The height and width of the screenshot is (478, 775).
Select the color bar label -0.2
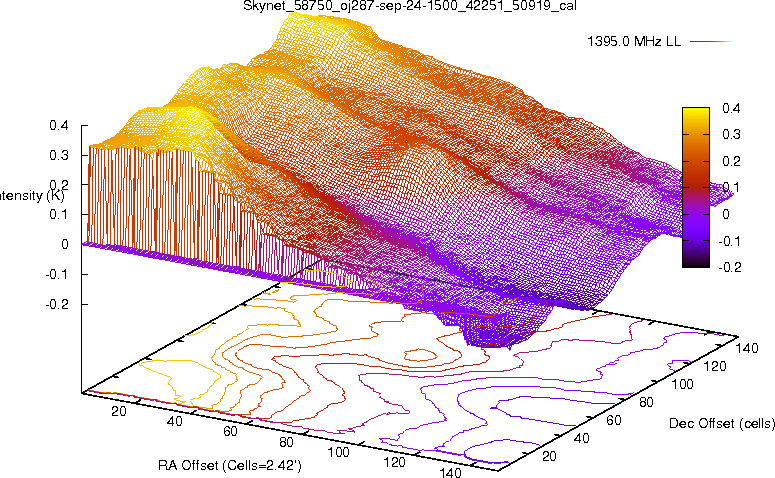pyautogui.click(x=730, y=267)
